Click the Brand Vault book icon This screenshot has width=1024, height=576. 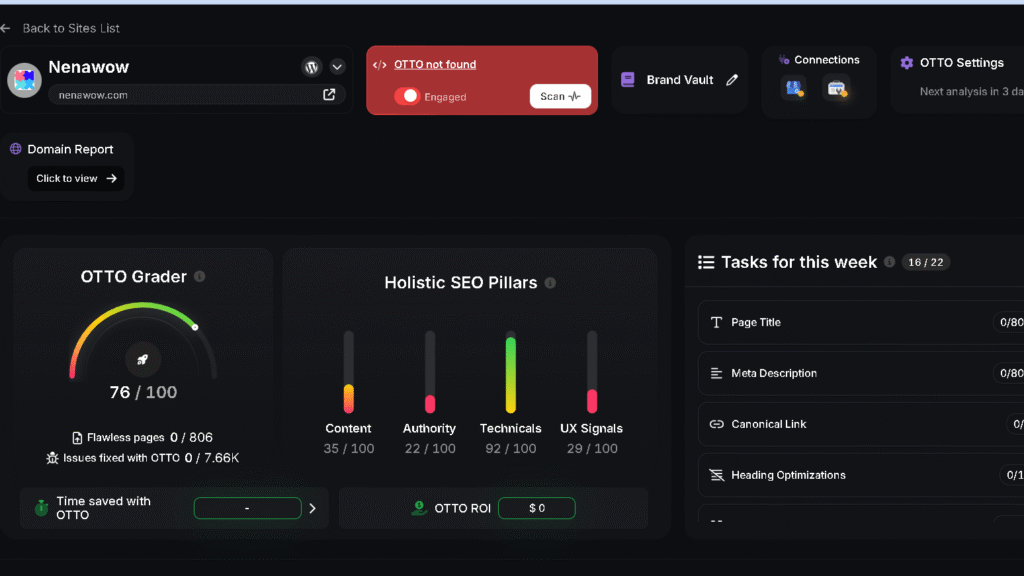tap(628, 80)
